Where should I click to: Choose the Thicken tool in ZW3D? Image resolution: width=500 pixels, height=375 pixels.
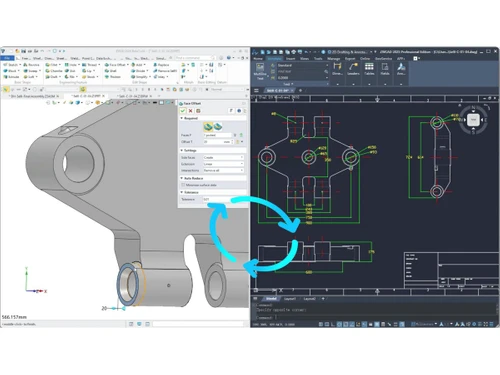coord(113,77)
